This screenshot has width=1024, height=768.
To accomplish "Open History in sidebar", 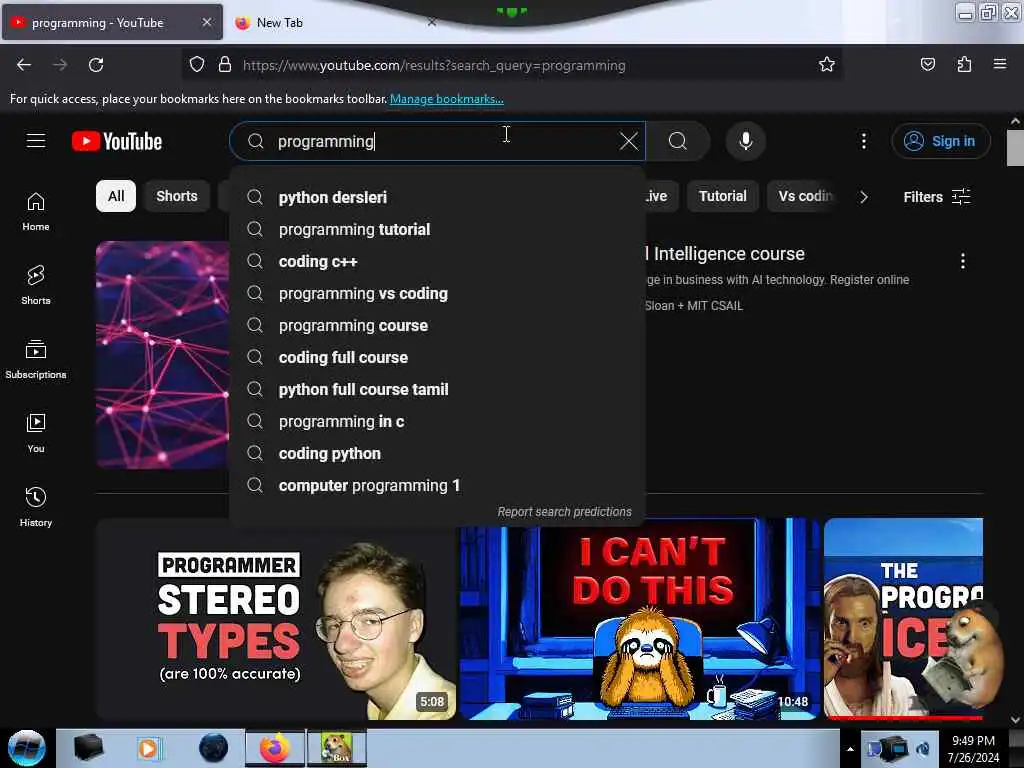I will [x=36, y=507].
